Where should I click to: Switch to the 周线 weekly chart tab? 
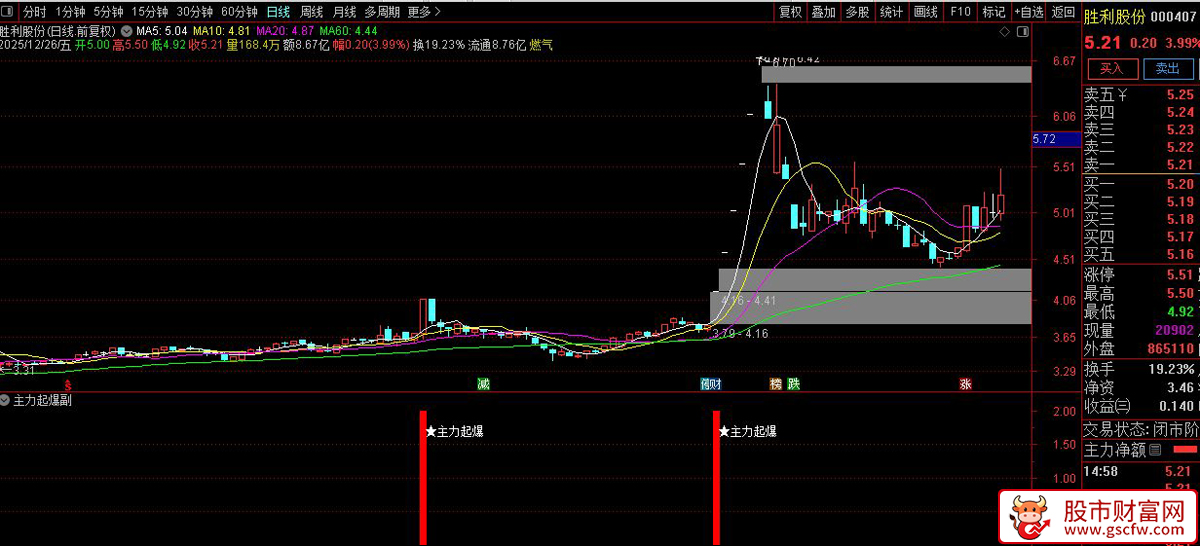312,12
